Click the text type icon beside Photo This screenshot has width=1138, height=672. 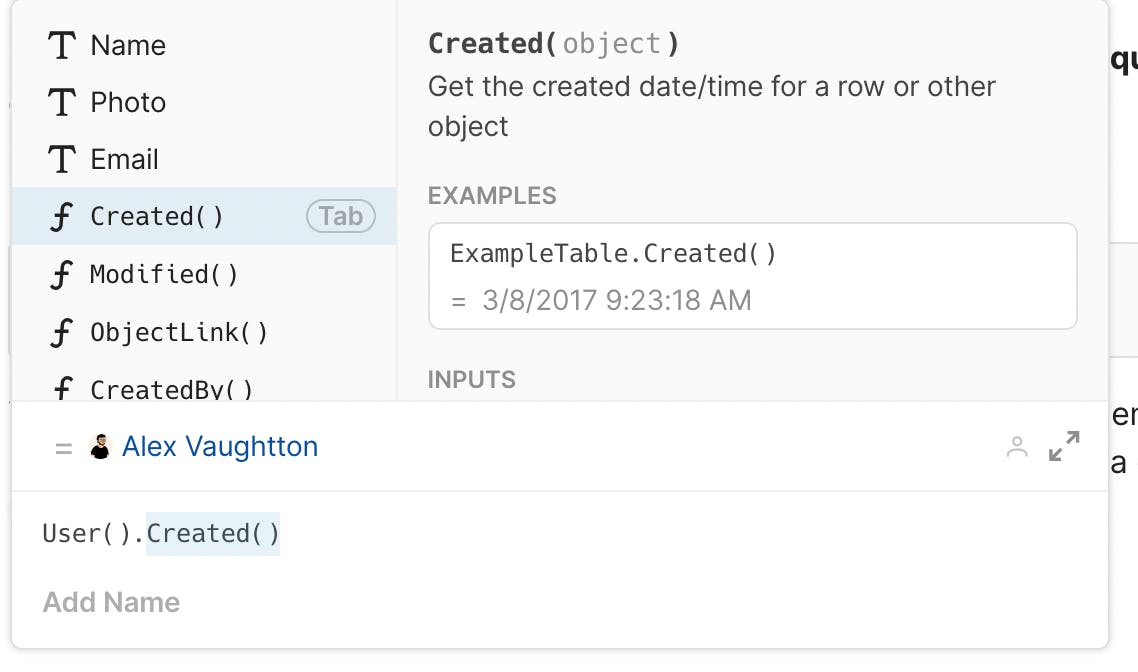pos(62,102)
